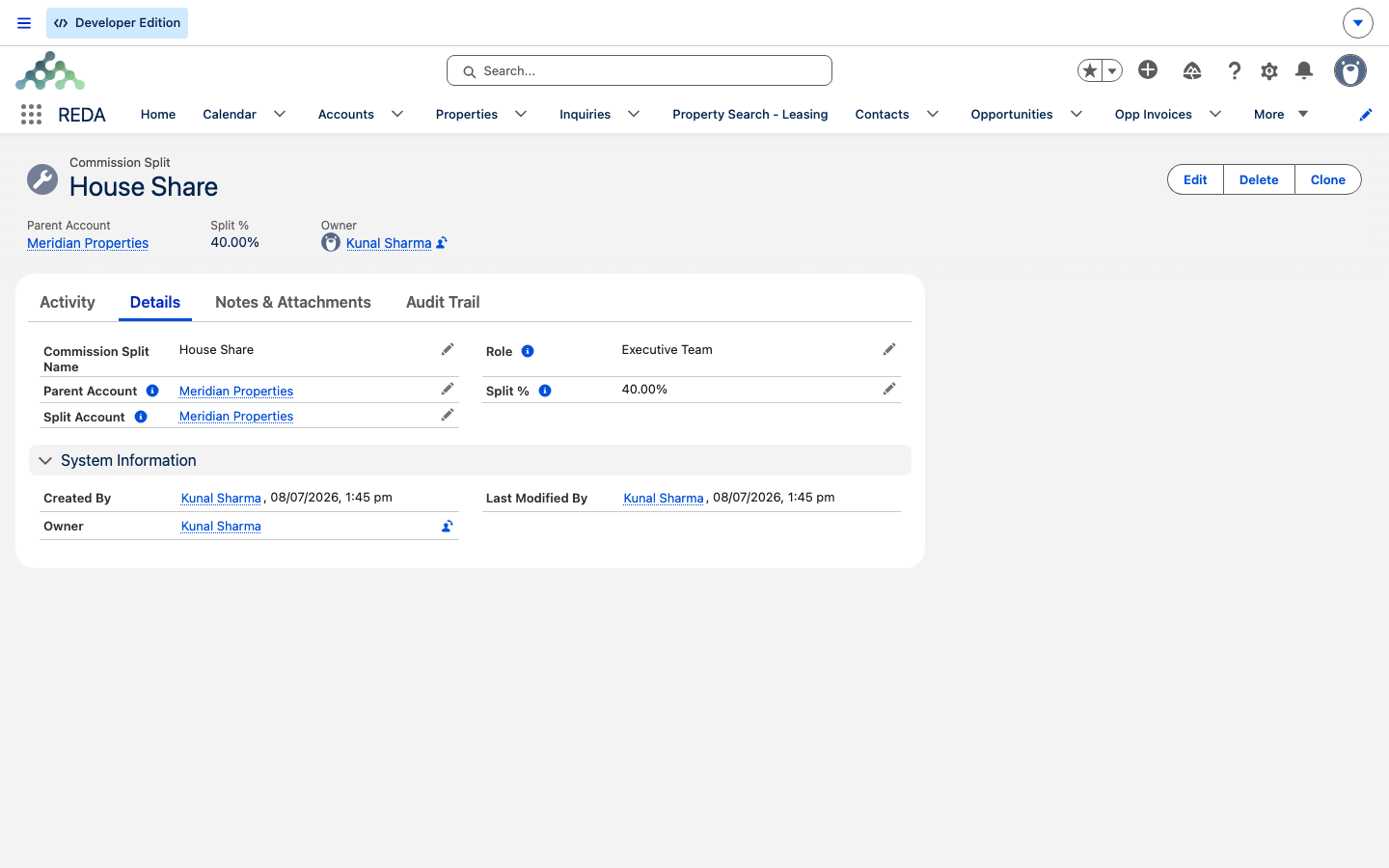Screen dimensions: 1389x868
Task: Expand the Accounts nav dropdown
Action: tap(397, 114)
